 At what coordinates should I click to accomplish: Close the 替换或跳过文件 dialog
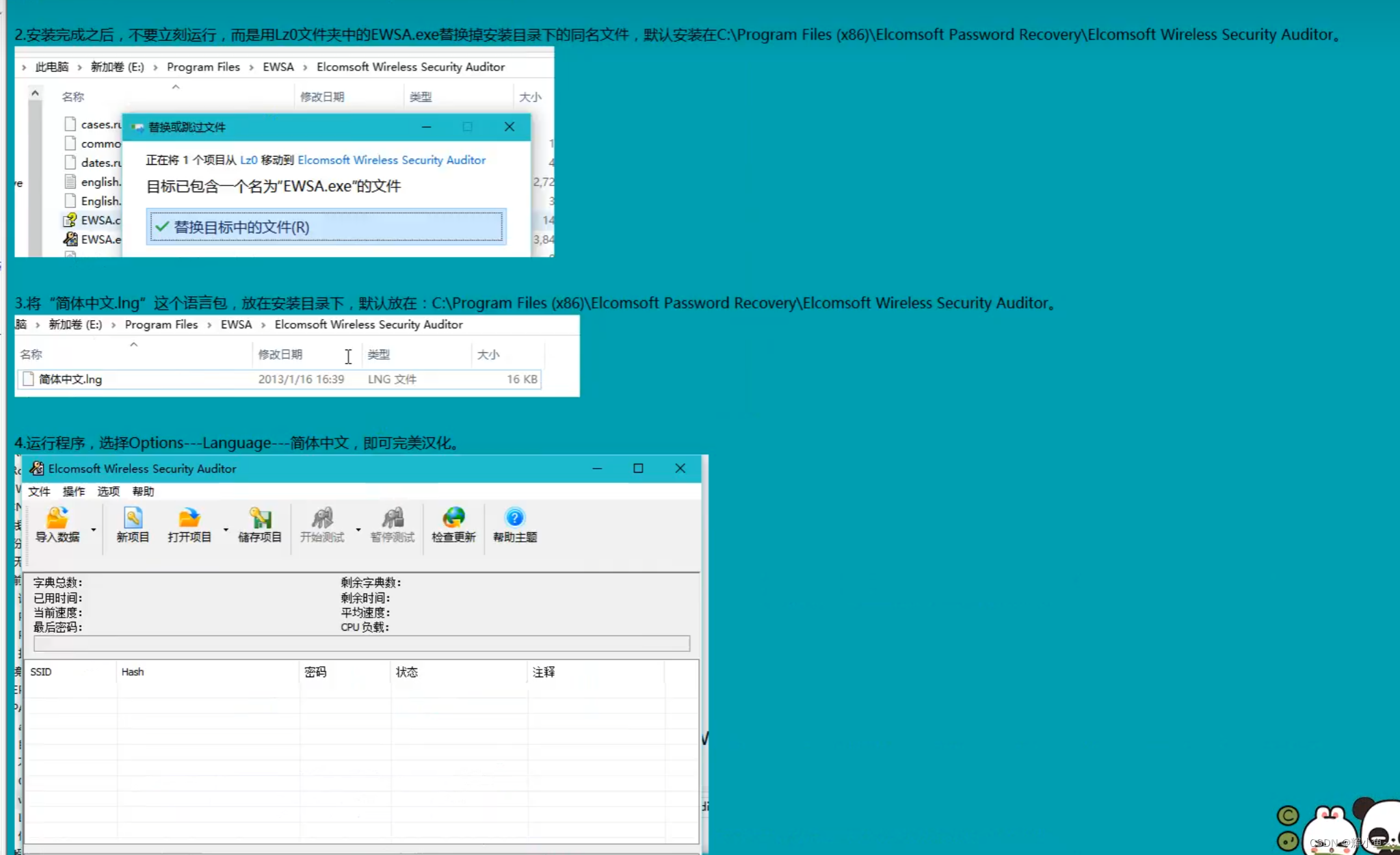[x=510, y=127]
